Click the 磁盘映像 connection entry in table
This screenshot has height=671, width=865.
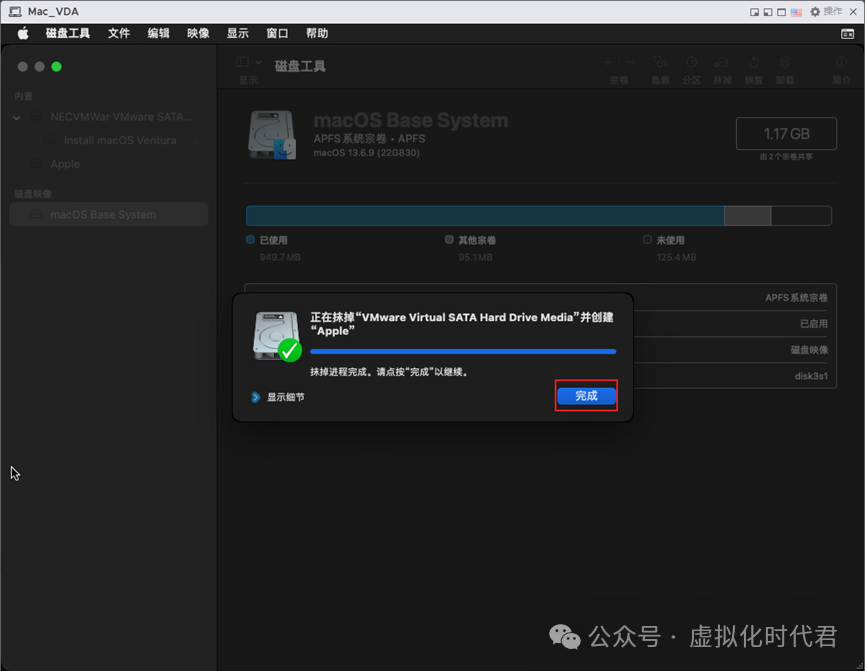[809, 350]
